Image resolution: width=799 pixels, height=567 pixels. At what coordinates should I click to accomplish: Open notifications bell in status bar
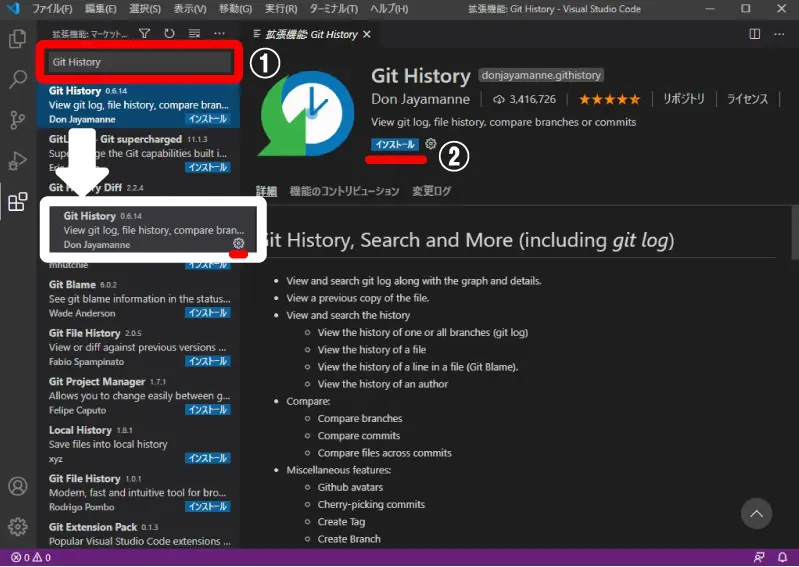[x=782, y=557]
